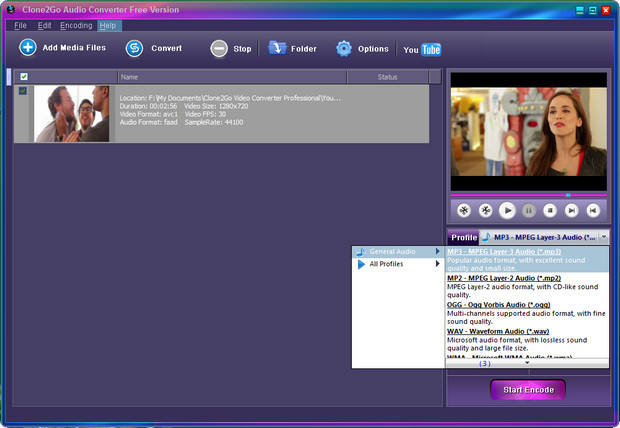
Task: Choose MP3 - MPEG Layer-3 Audio profile
Action: (x=527, y=259)
